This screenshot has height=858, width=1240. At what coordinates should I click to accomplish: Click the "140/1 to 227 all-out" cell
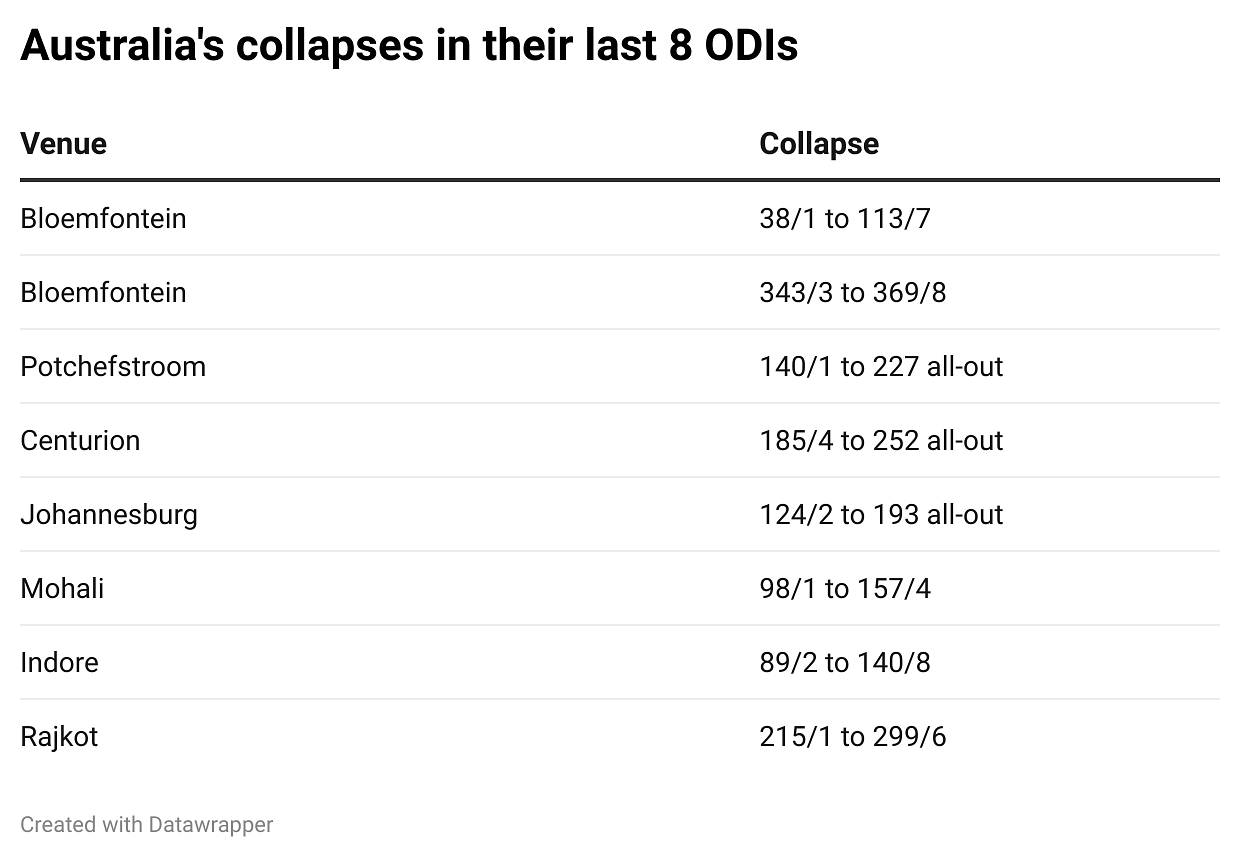click(880, 366)
